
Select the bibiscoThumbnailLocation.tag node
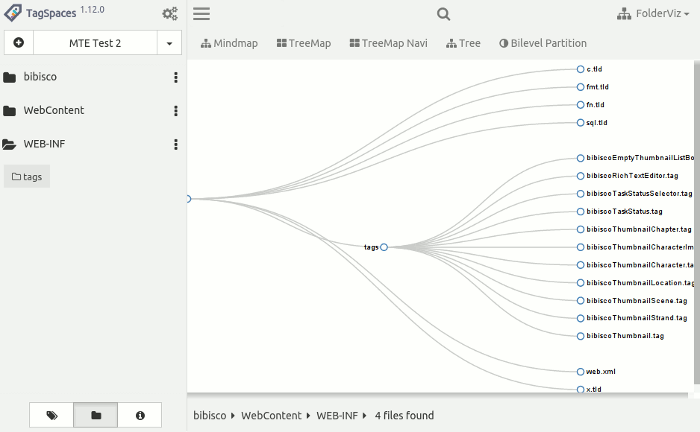click(x=635, y=283)
